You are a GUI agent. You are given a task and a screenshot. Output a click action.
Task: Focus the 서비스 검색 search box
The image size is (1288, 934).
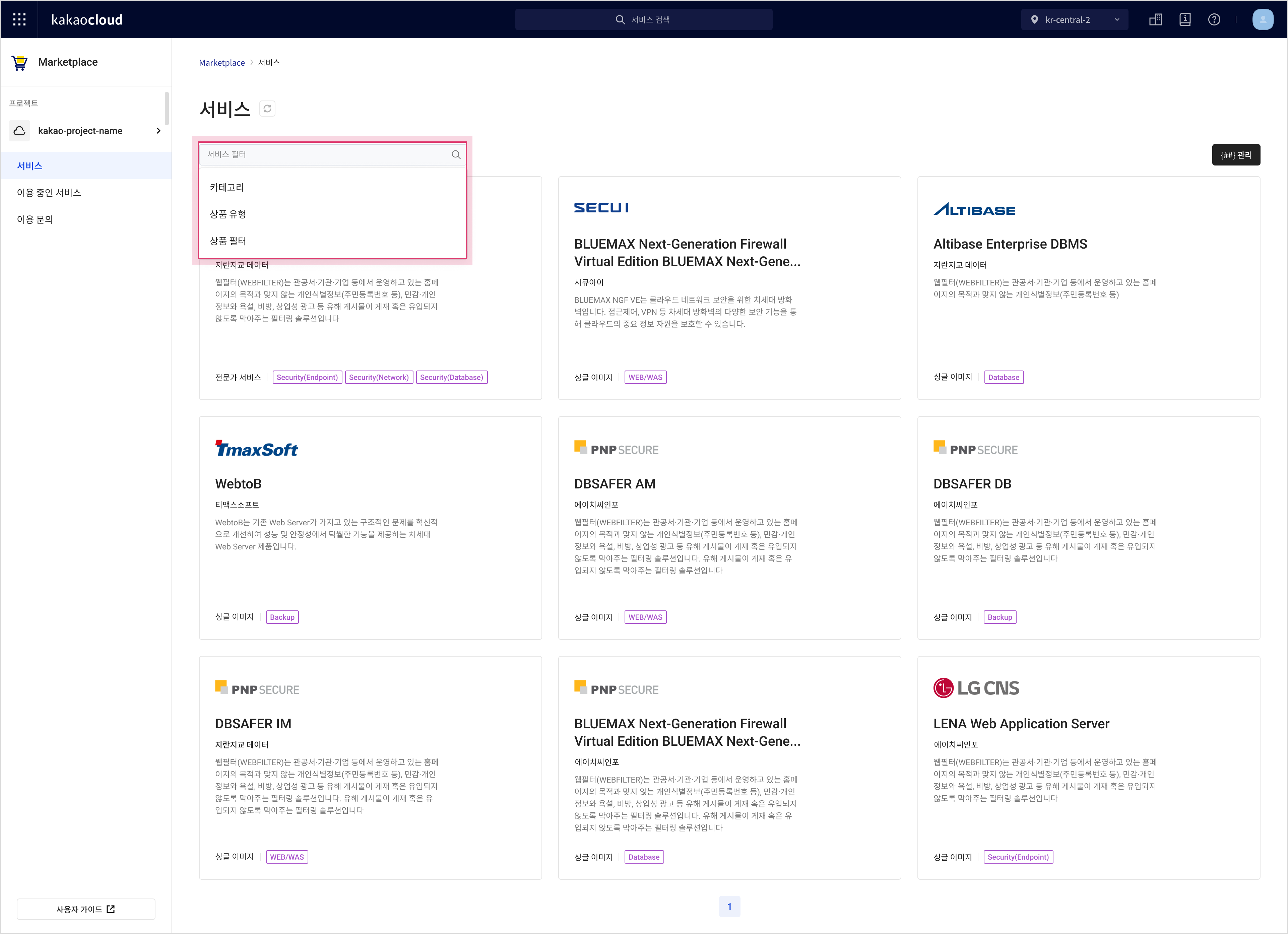click(x=643, y=19)
